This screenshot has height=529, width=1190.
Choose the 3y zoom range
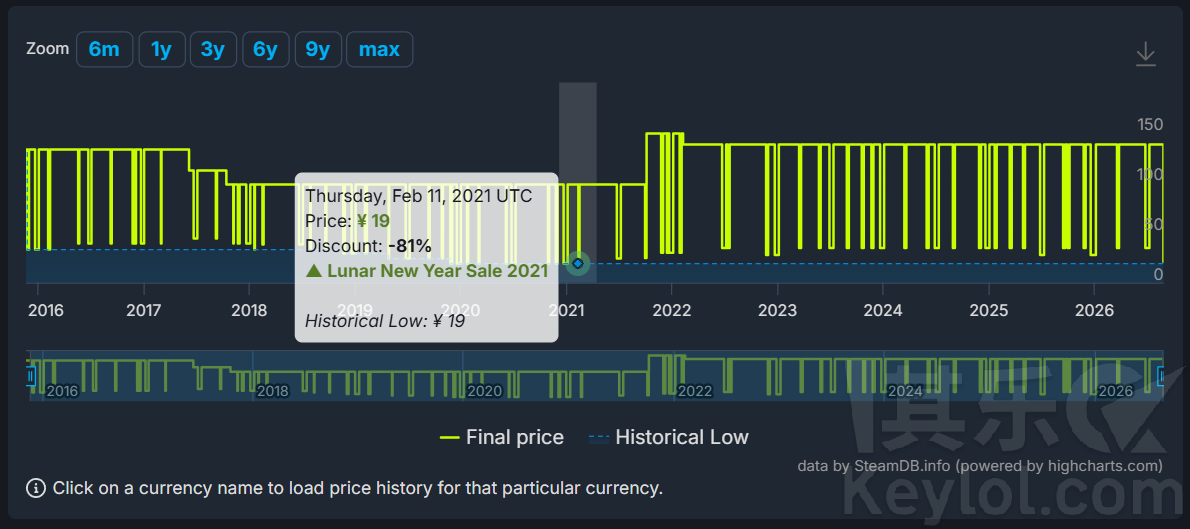(x=212, y=49)
